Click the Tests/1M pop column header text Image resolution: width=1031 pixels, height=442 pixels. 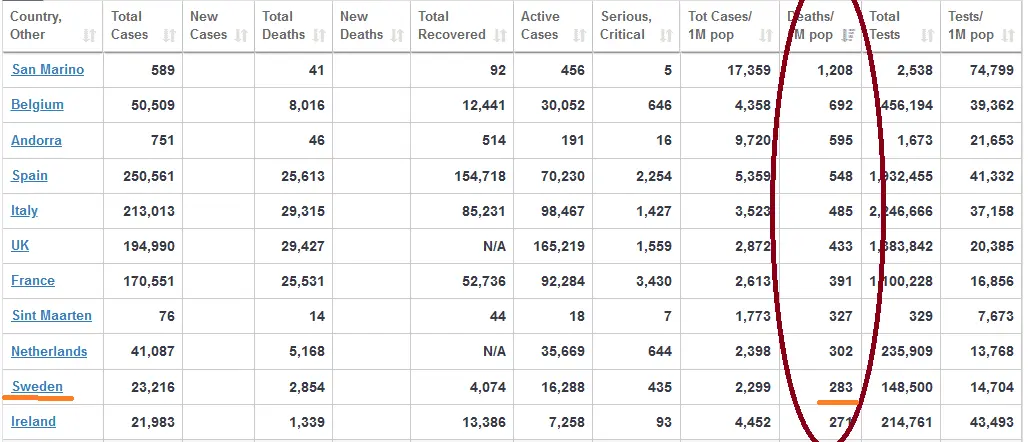point(970,25)
